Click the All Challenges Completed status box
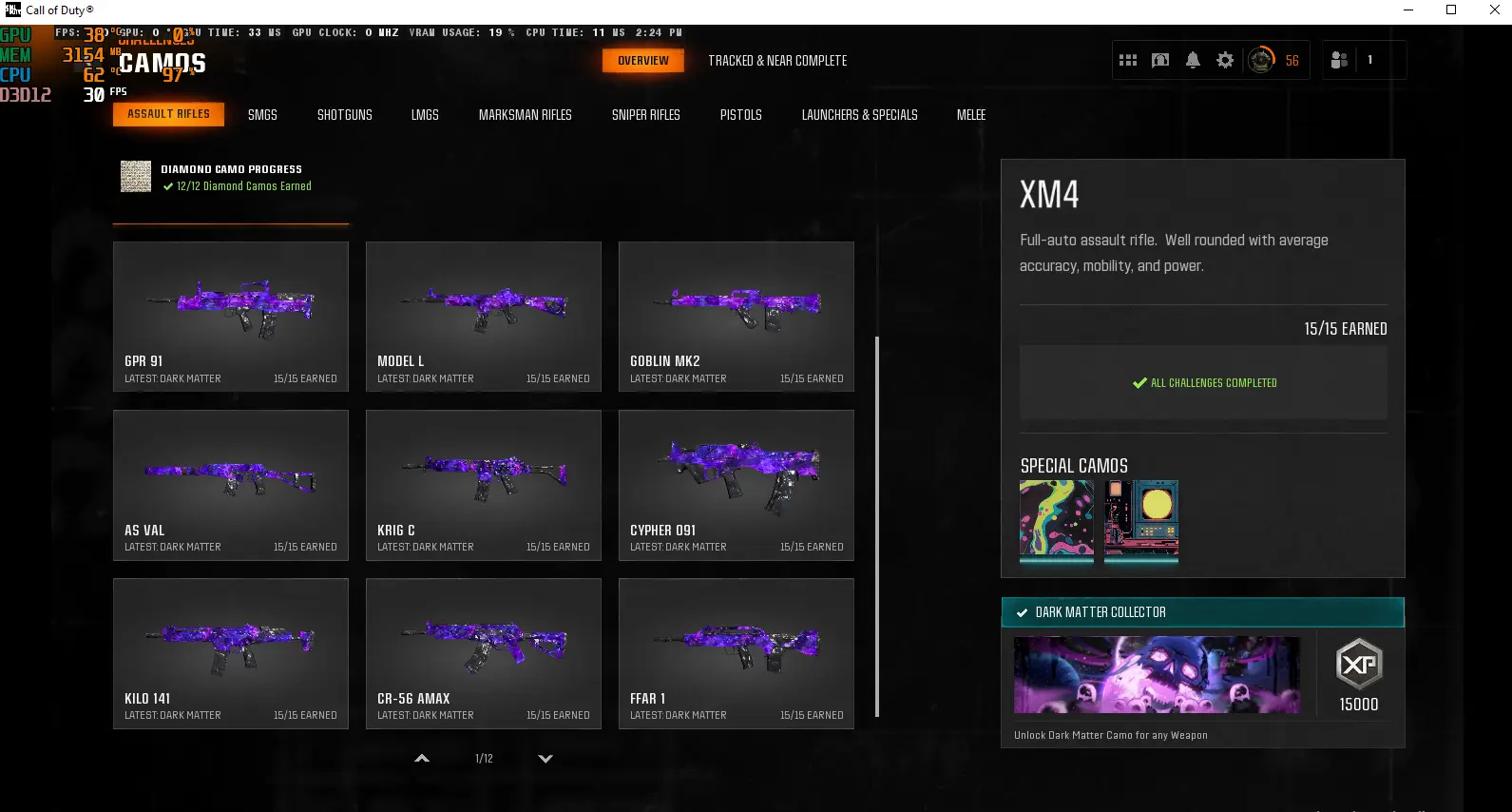1512x812 pixels. tap(1203, 382)
